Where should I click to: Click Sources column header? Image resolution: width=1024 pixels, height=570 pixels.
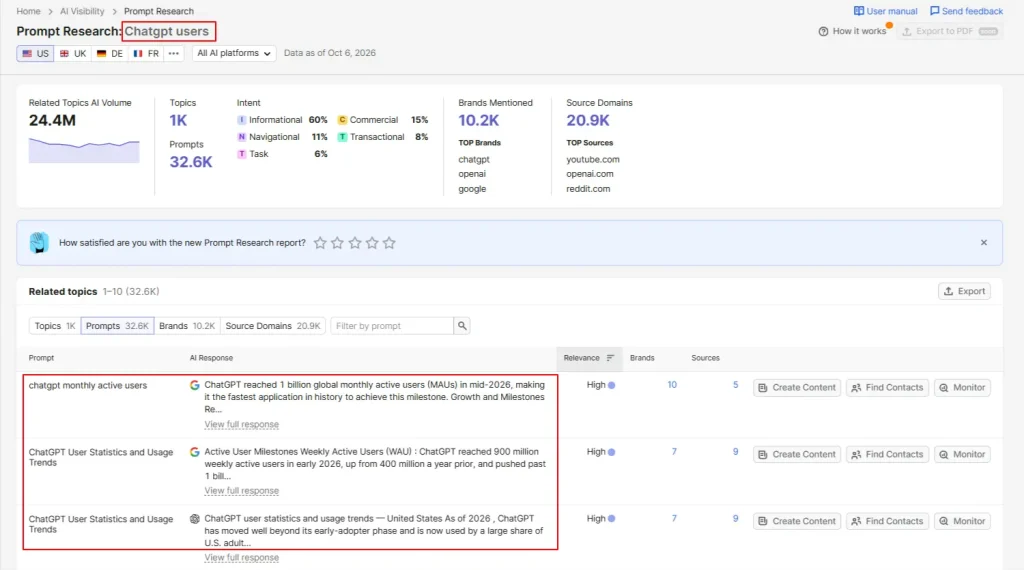[x=705, y=358]
